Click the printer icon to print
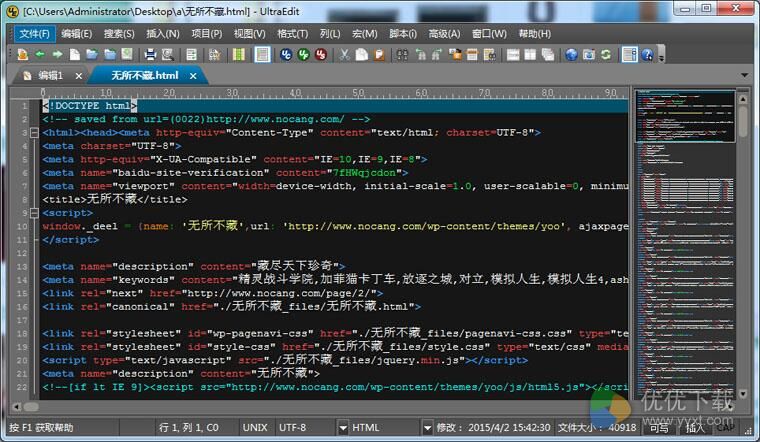This screenshot has height=442, width=760. [x=150, y=54]
